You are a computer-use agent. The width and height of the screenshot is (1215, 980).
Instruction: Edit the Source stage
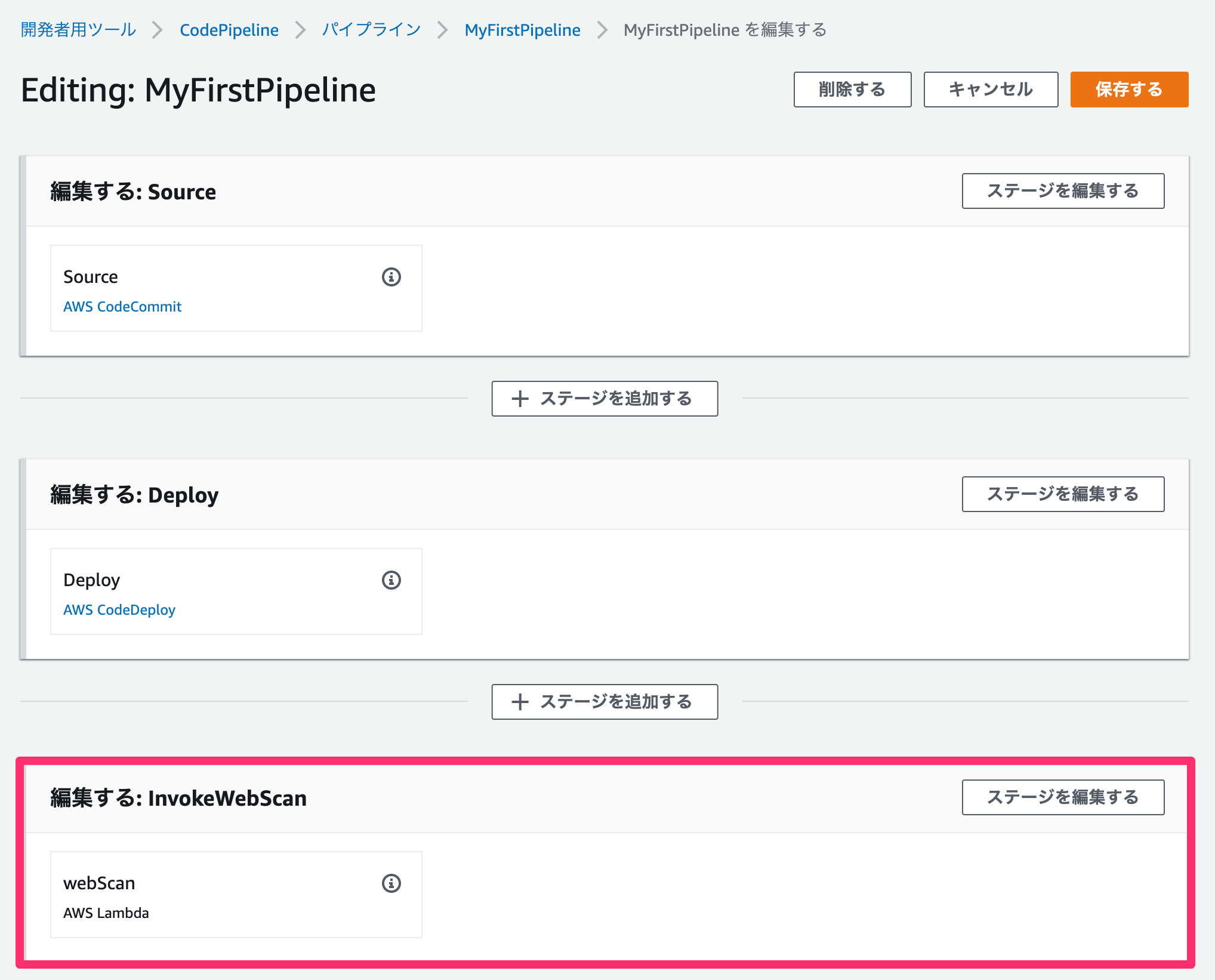(x=1062, y=191)
